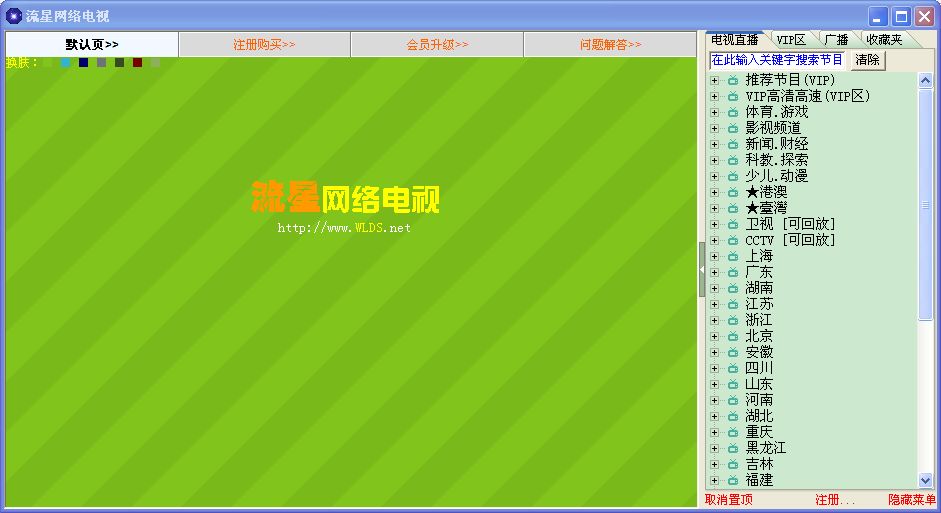Open the 注册购买>> page tab
Image resolution: width=941 pixels, height=513 pixels.
(264, 44)
